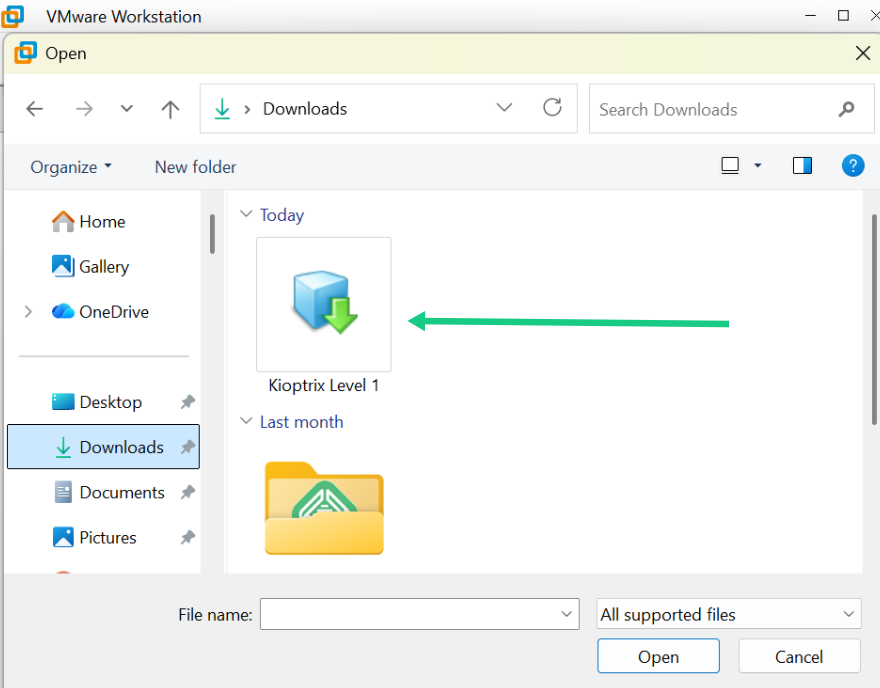The height and width of the screenshot is (688, 880).
Task: Click the Kioptrix Level 1 file name
Action: coord(324,386)
